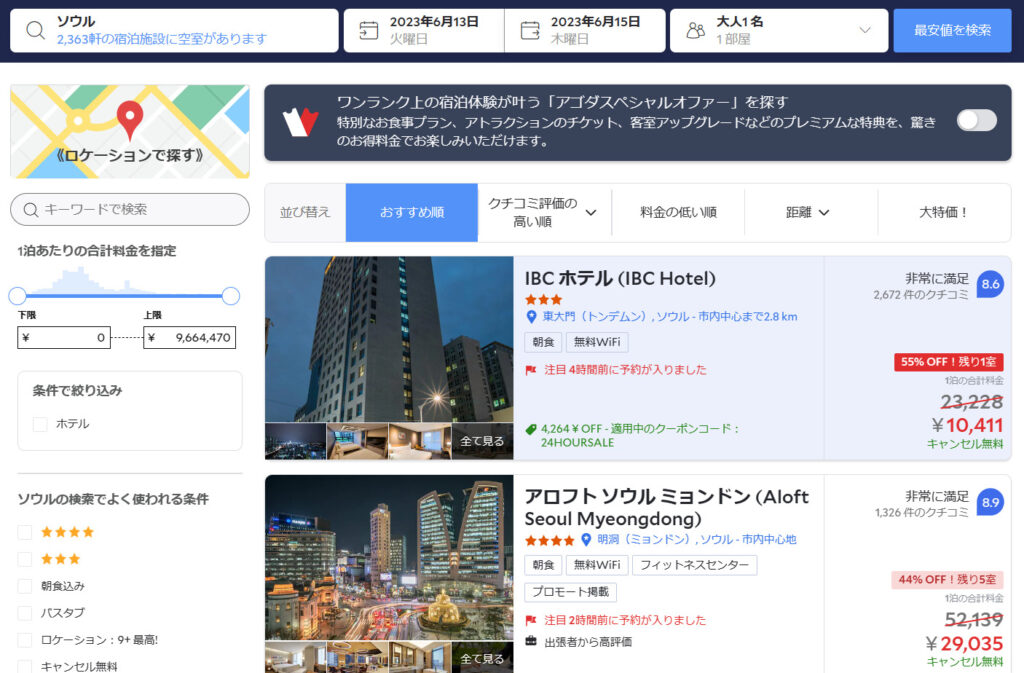The height and width of the screenshot is (673, 1024).
Task: Check the three-star filter checkbox
Action: click(25, 559)
